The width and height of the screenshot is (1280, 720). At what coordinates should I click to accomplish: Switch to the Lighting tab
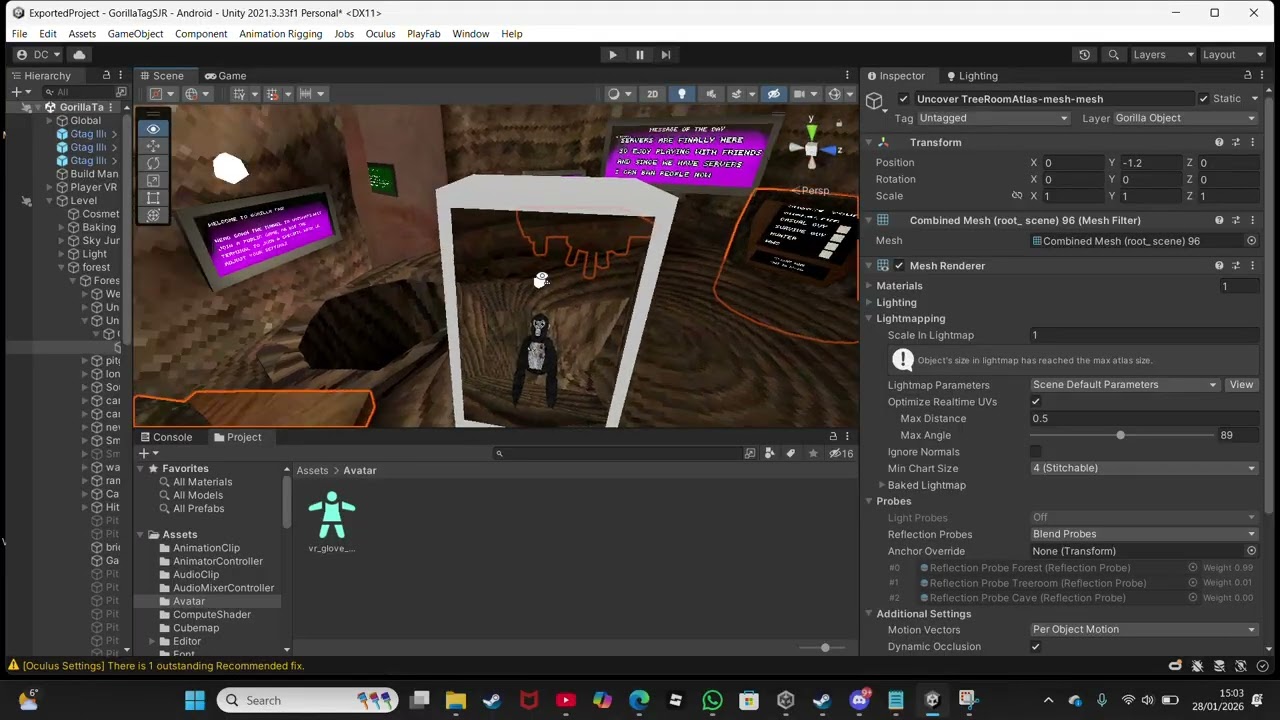[x=971, y=76]
